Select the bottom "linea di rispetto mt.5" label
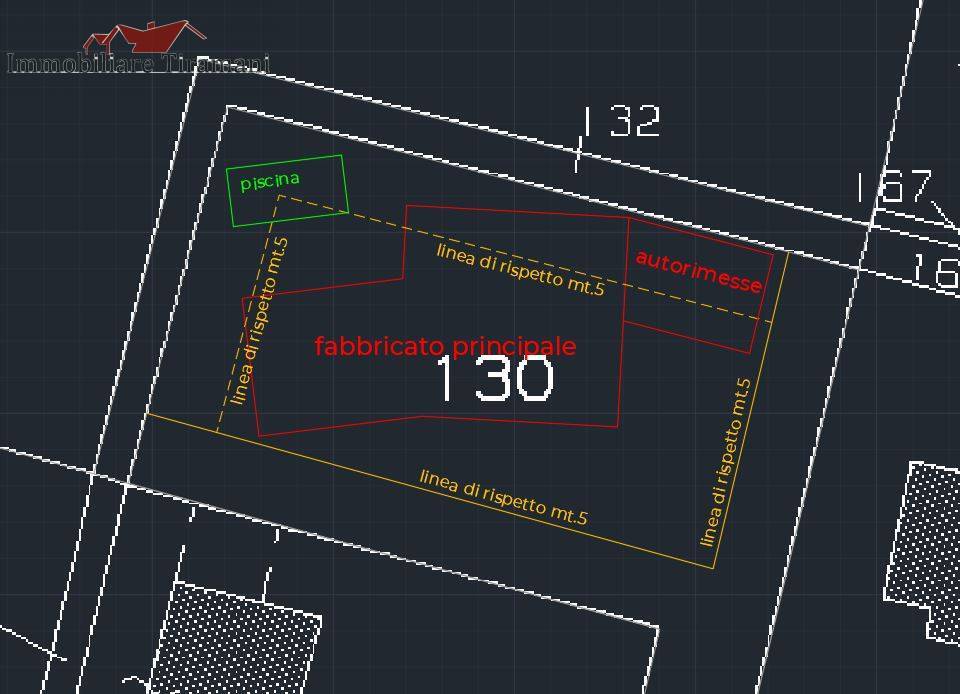 click(x=502, y=497)
